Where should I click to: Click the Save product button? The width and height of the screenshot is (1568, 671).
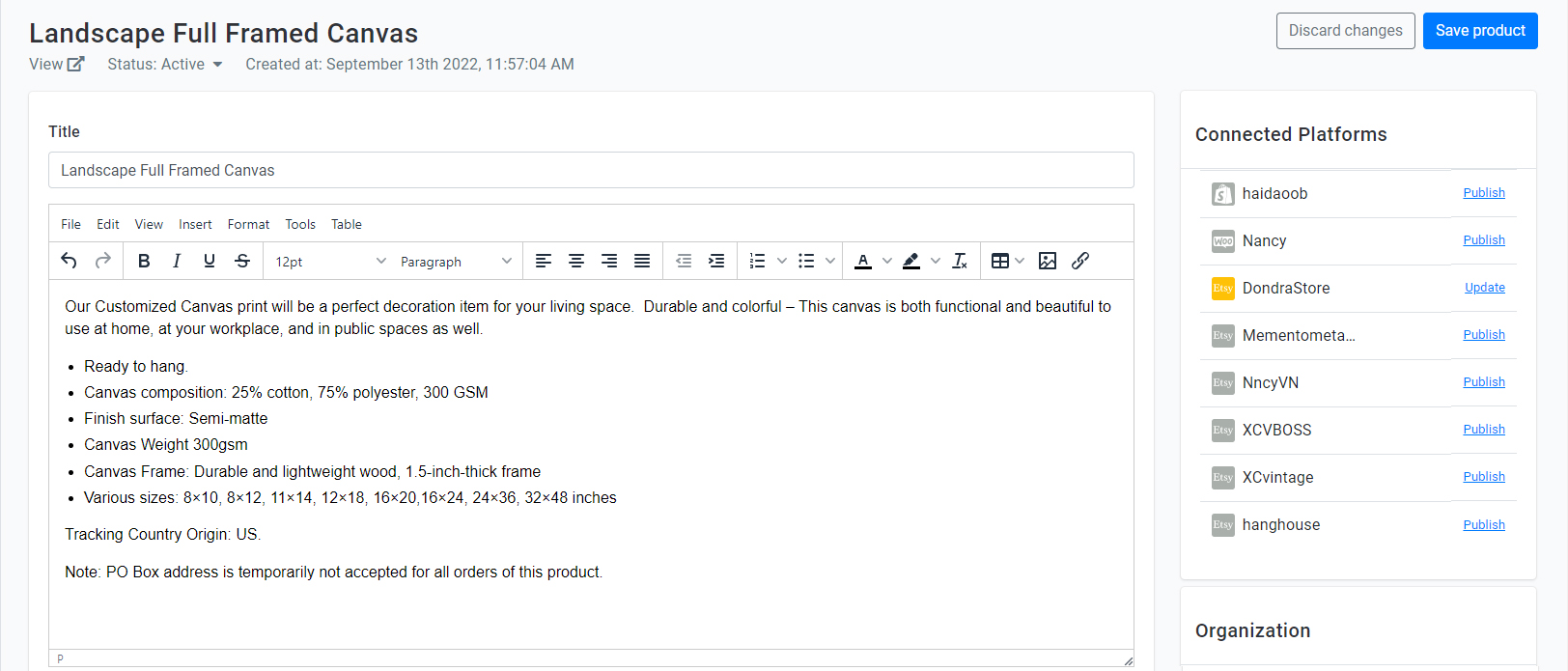tap(1480, 31)
